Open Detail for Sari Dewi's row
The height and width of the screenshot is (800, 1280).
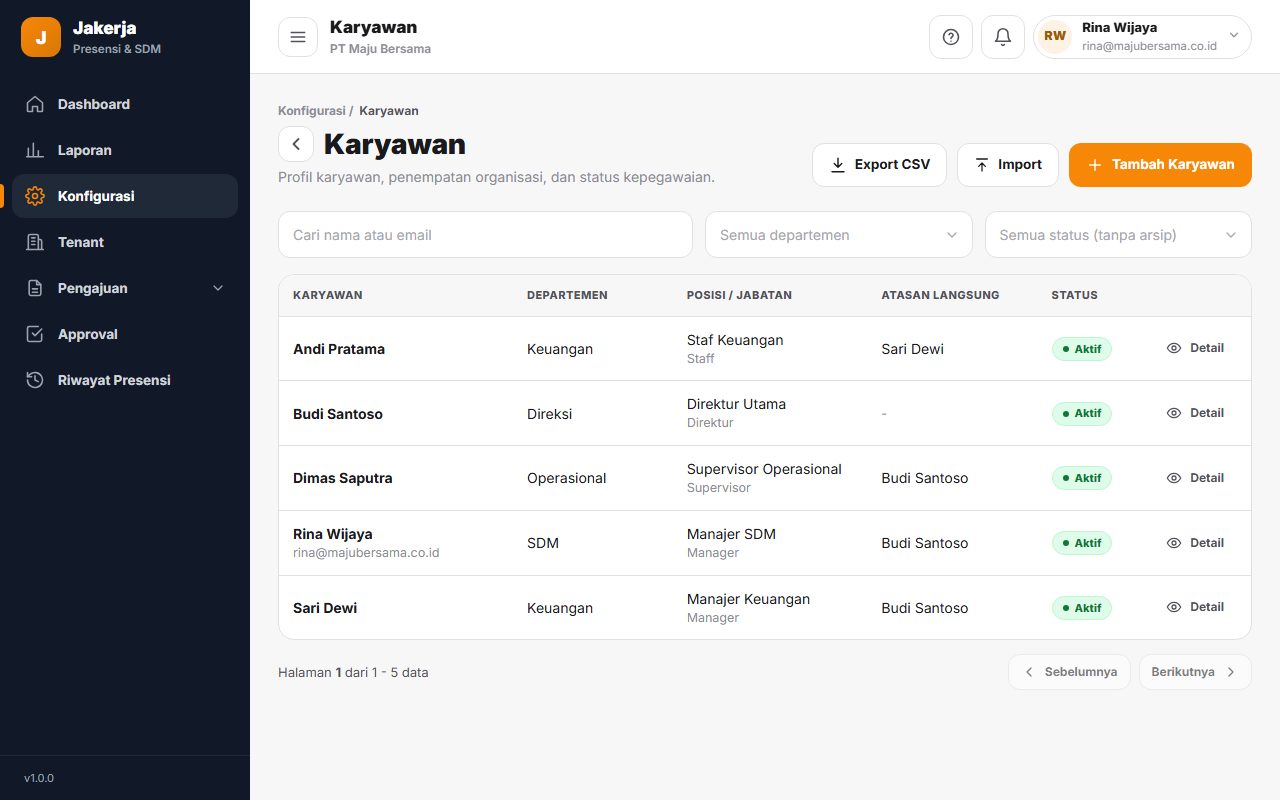point(1195,607)
